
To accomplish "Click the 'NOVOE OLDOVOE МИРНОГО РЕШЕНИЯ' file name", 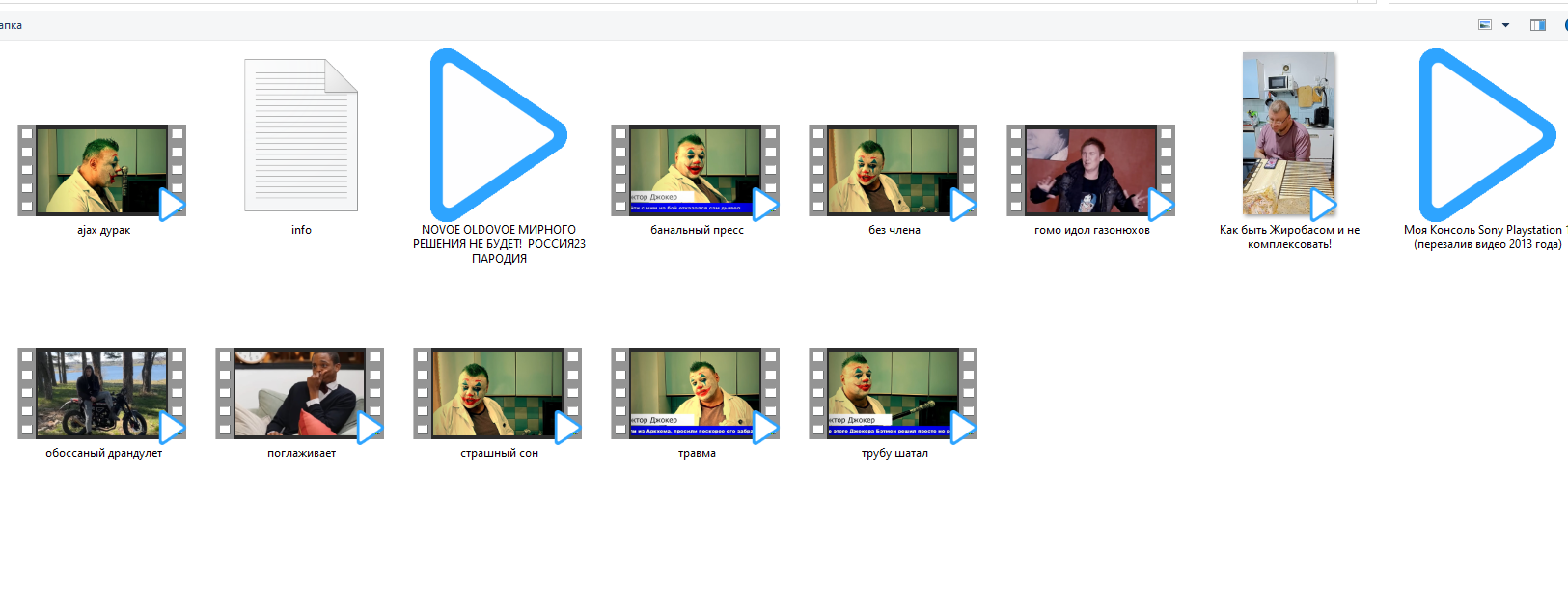I will [499, 243].
